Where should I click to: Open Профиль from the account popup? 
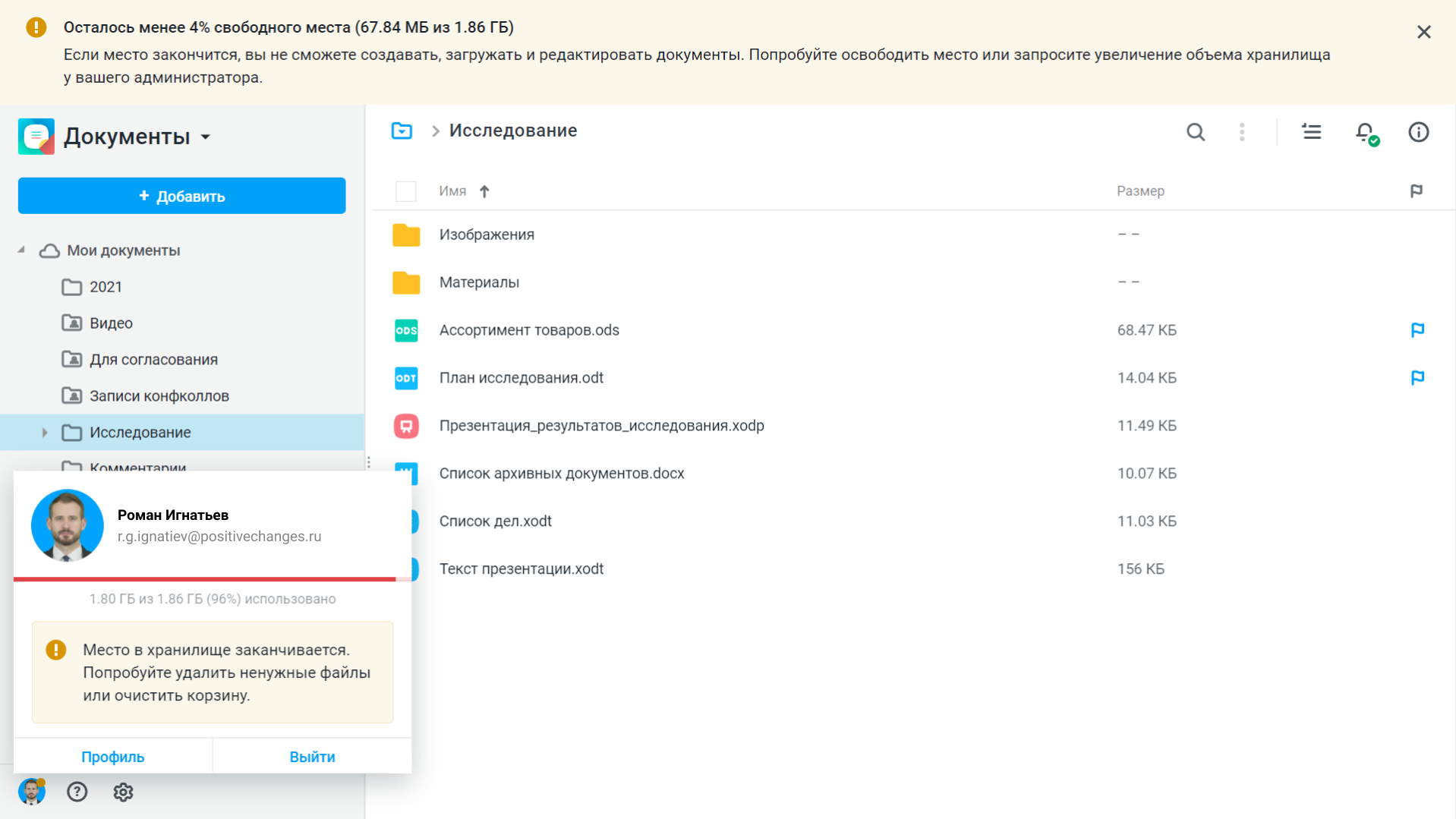click(x=112, y=756)
